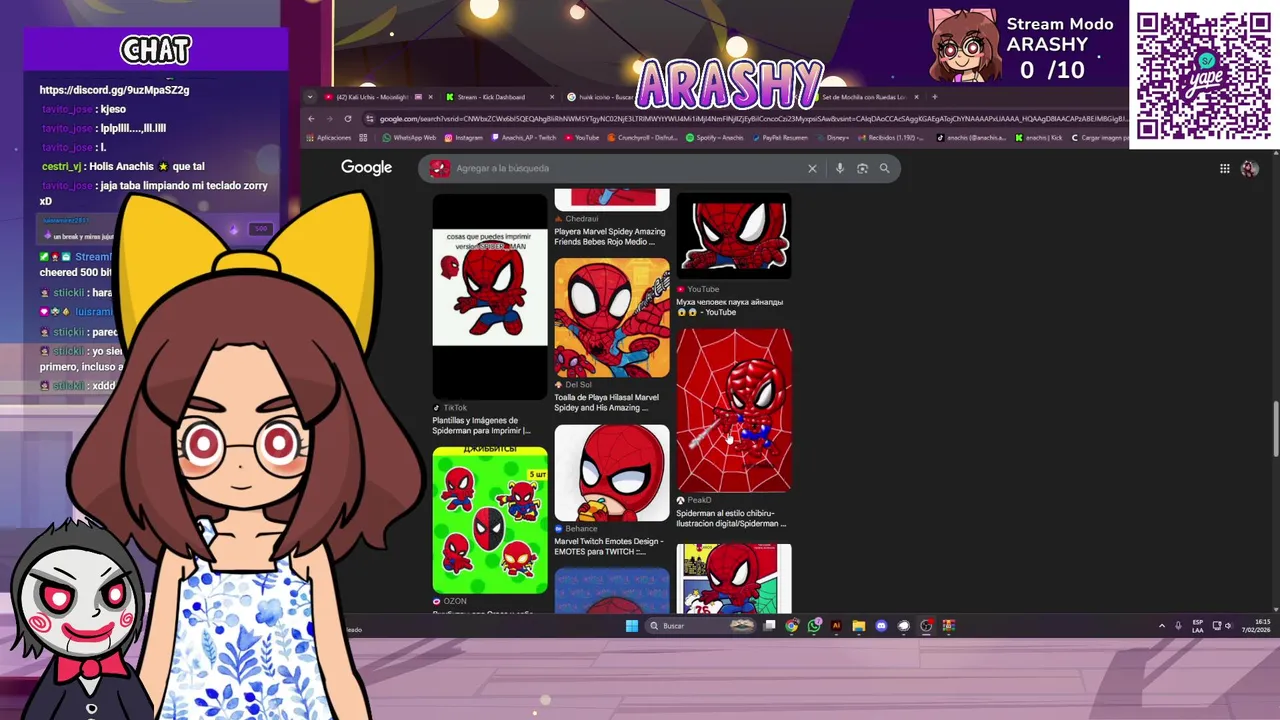Open the OZON green sticker sheet image

point(490,520)
